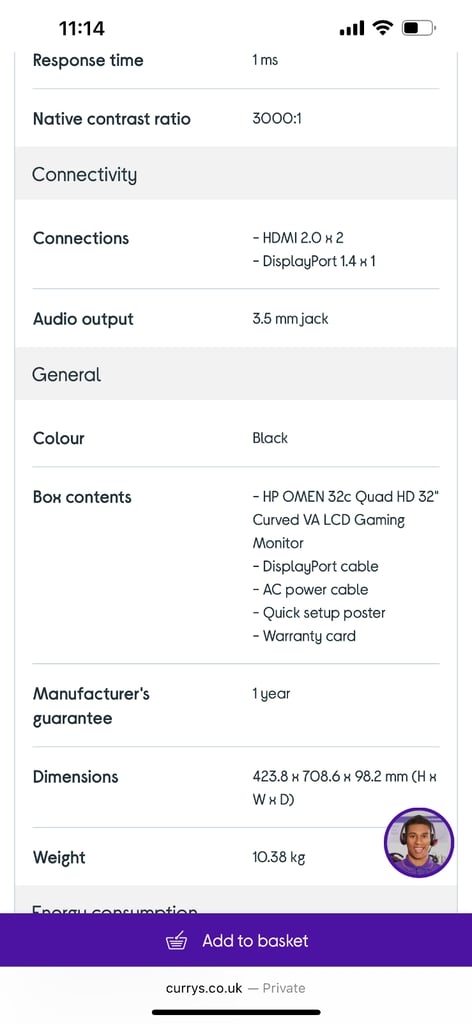The image size is (472, 1024).
Task: Tap the battery icon in status bar
Action: 419,28
